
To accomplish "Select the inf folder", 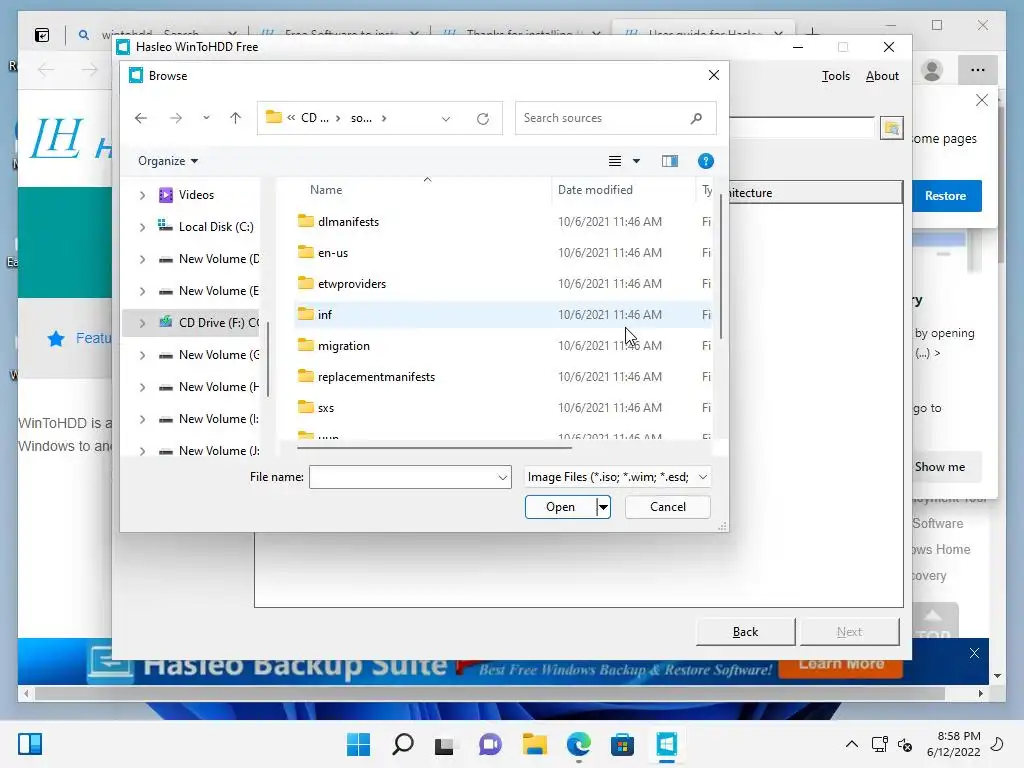I will [x=325, y=315].
